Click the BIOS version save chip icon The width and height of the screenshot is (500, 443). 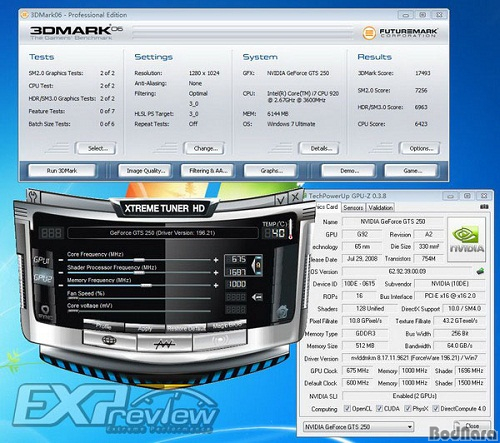point(480,271)
